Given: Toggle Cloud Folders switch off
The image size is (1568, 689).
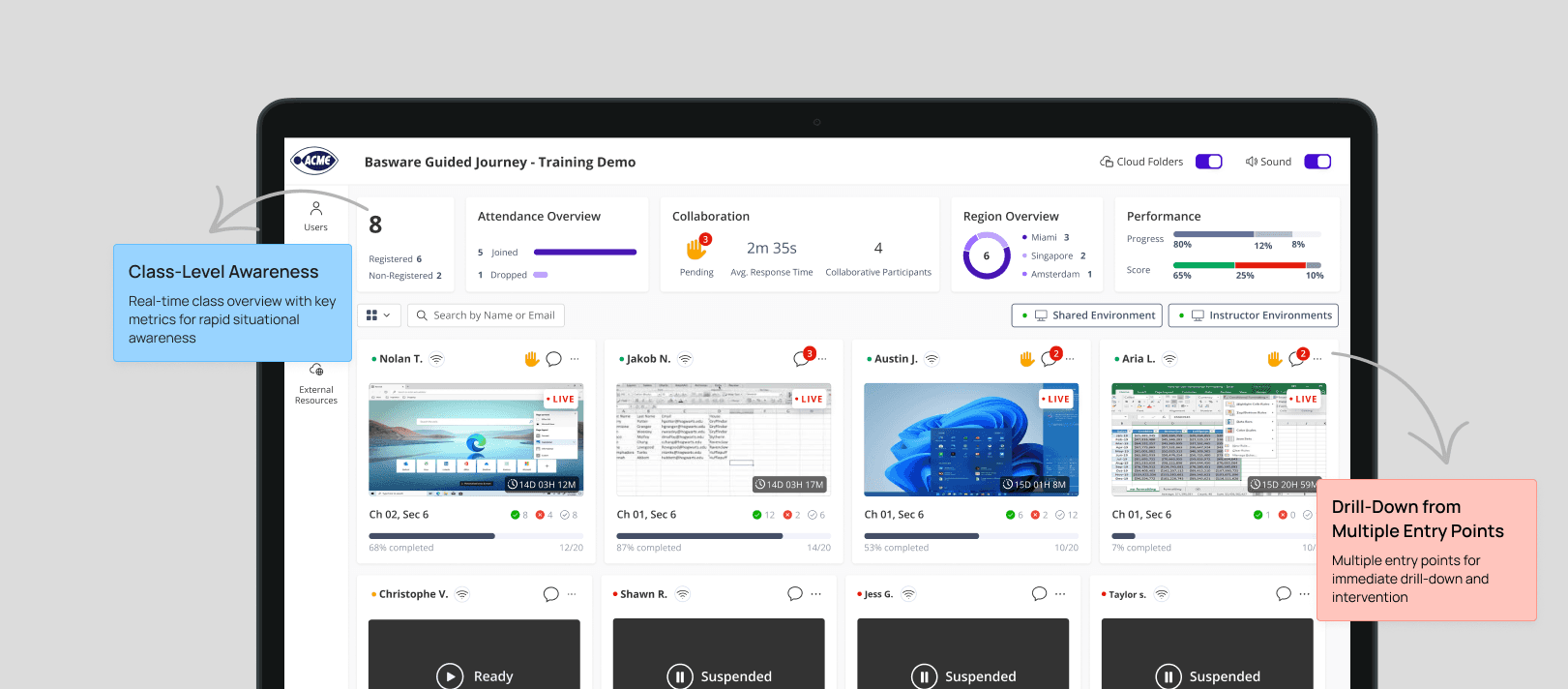Looking at the screenshot, I should pos(1209,162).
